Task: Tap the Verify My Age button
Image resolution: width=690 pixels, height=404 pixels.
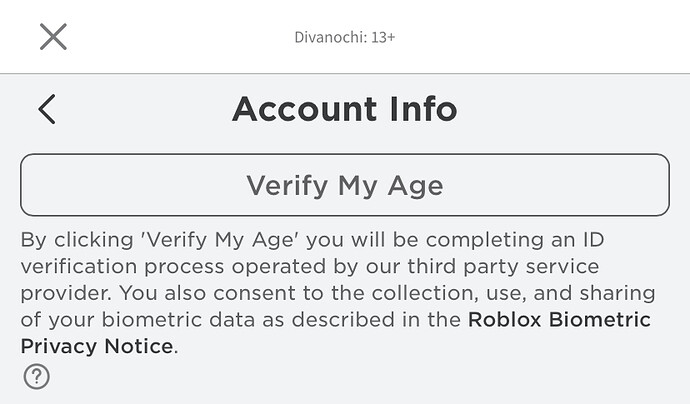Action: (x=345, y=185)
